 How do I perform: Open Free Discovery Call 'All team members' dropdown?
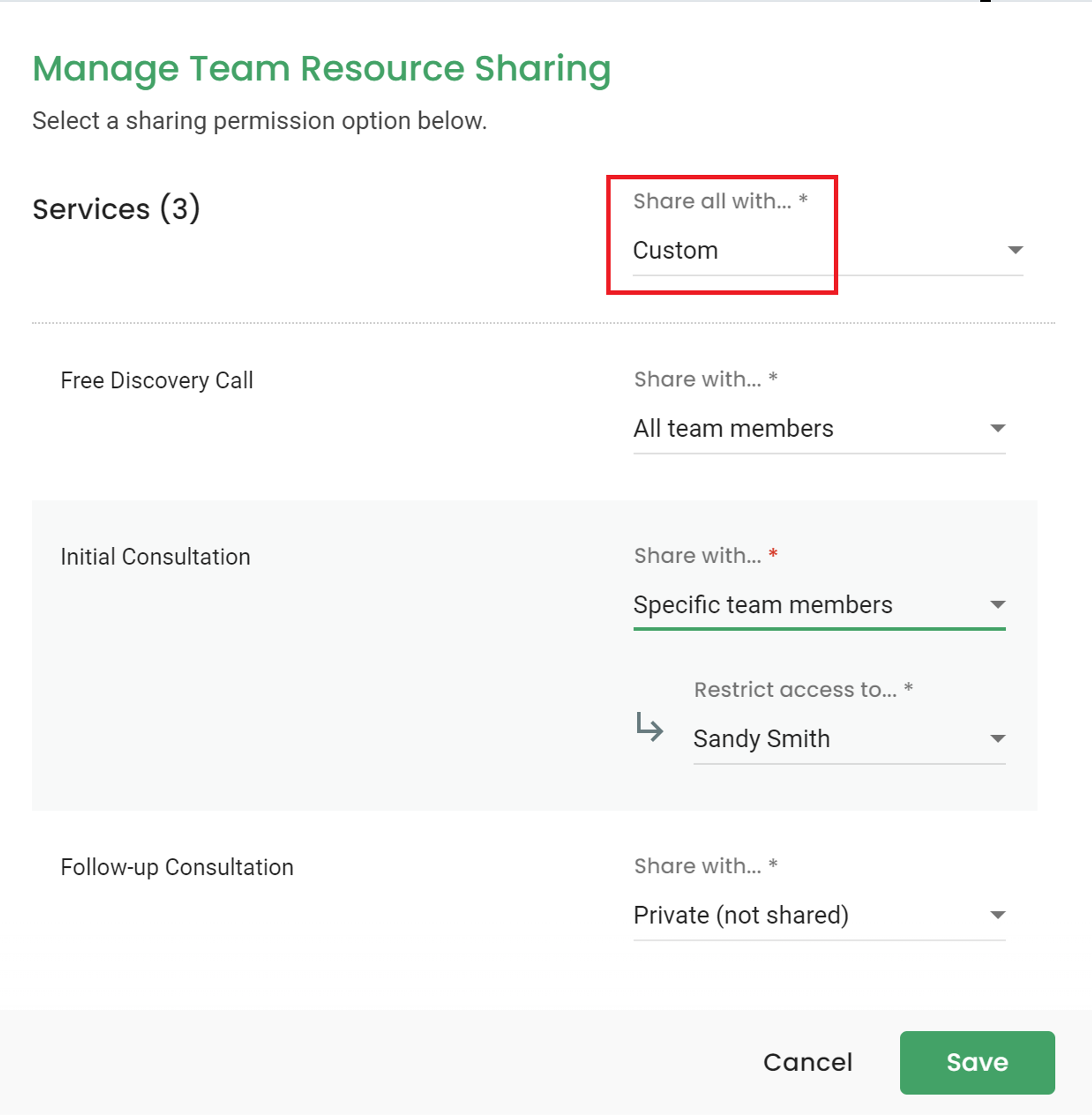[819, 430]
